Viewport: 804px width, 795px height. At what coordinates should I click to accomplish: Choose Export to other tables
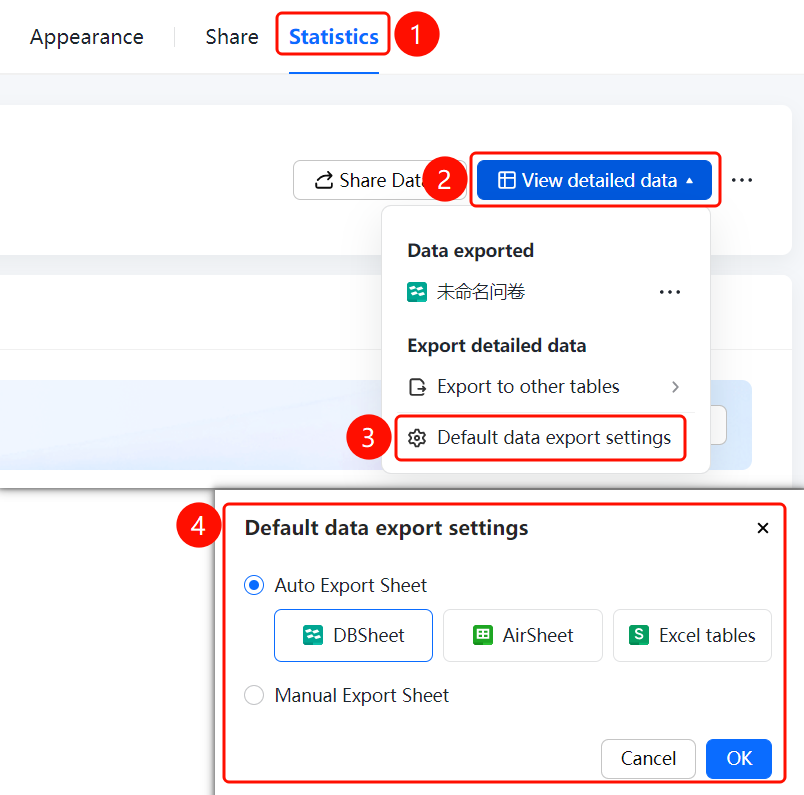pos(546,387)
